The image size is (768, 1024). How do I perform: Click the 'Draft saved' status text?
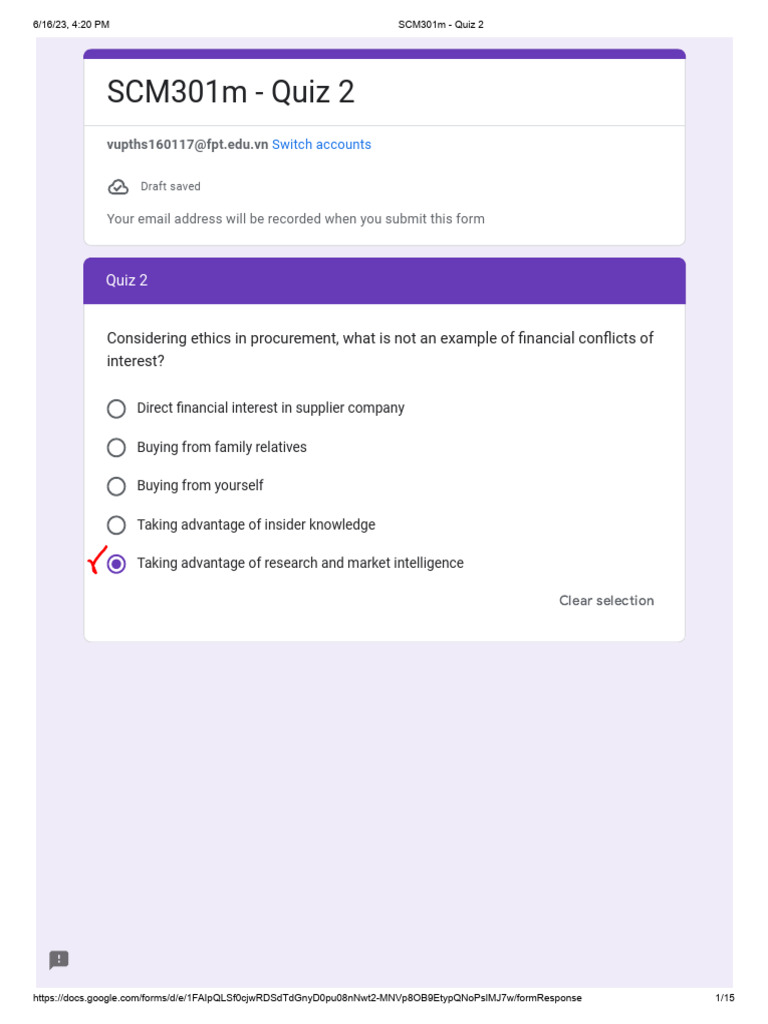170,187
